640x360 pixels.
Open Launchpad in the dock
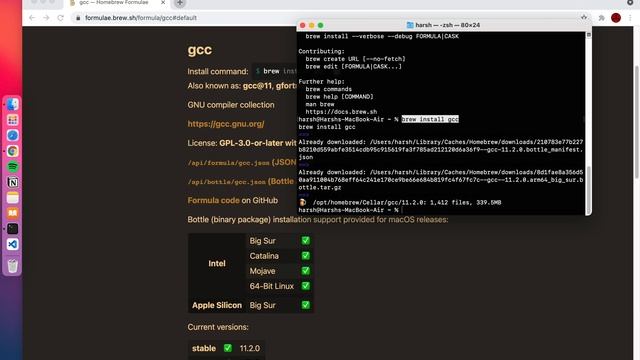[x=12, y=120]
